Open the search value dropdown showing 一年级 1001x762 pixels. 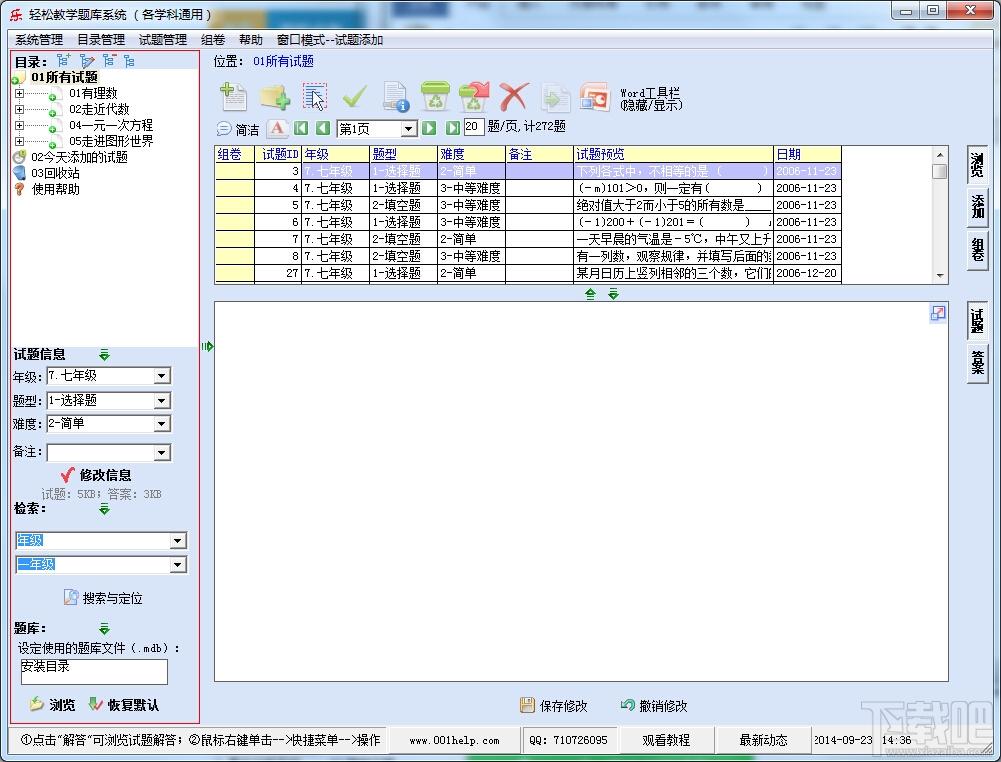(x=178, y=565)
